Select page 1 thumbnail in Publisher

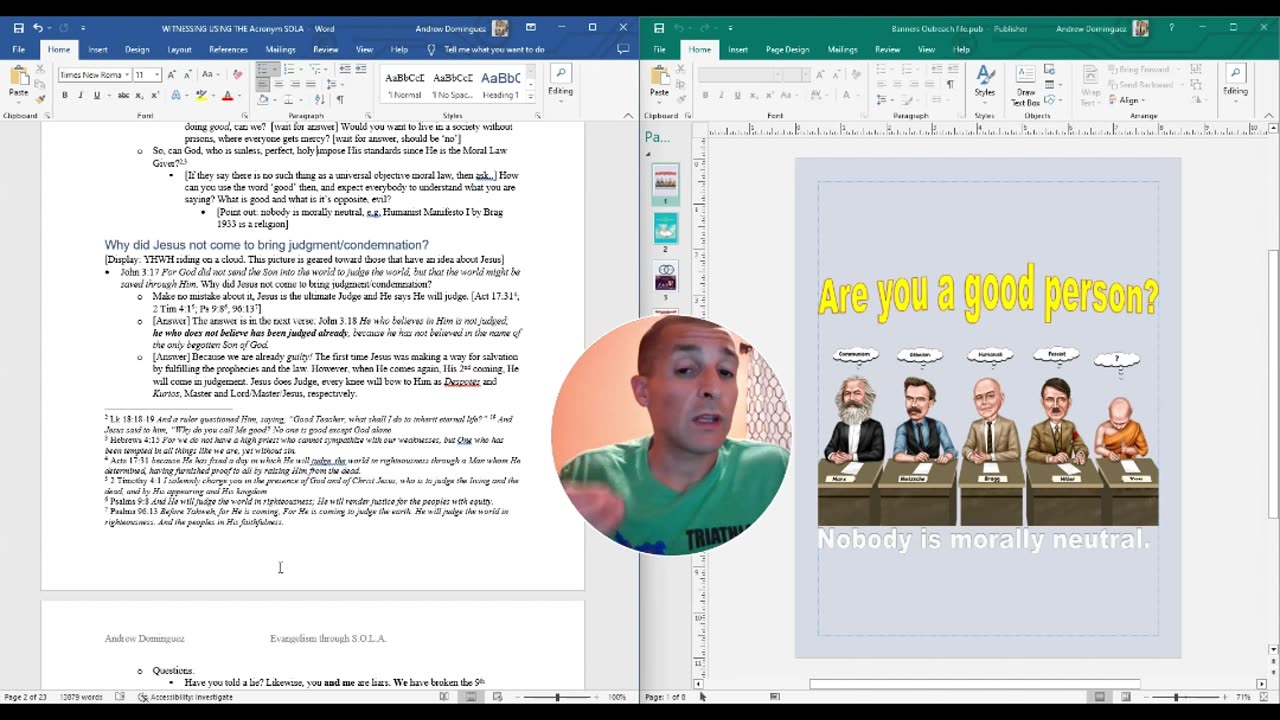coord(665,182)
